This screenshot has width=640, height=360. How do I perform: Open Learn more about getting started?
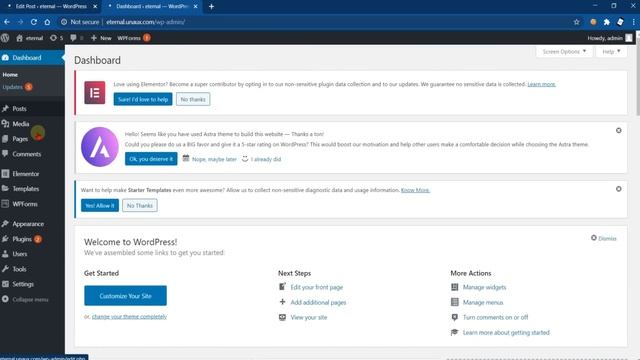(x=506, y=333)
